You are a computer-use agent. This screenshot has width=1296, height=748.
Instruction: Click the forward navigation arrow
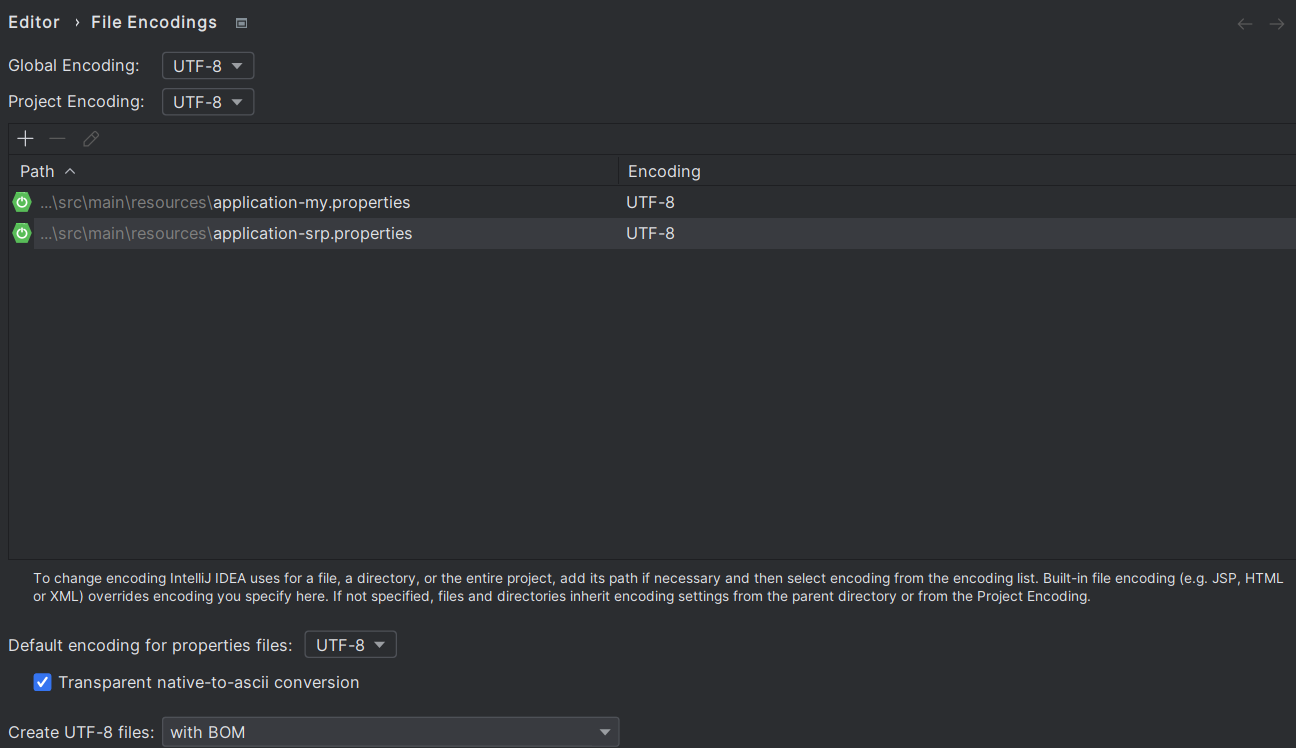coord(1277,24)
